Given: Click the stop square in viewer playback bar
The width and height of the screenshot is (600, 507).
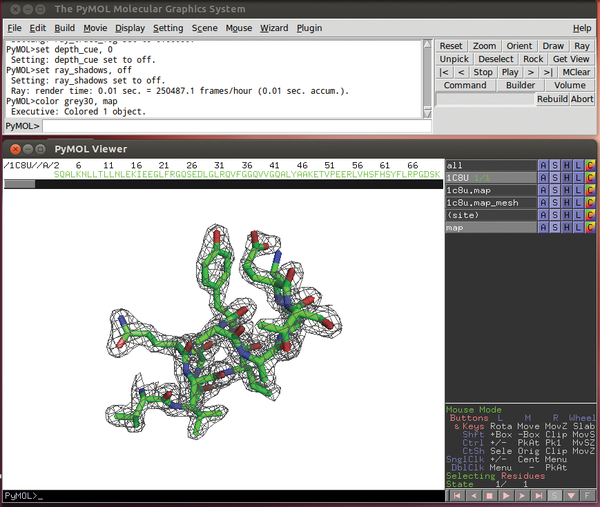Looking at the screenshot, I should pos(490,495).
